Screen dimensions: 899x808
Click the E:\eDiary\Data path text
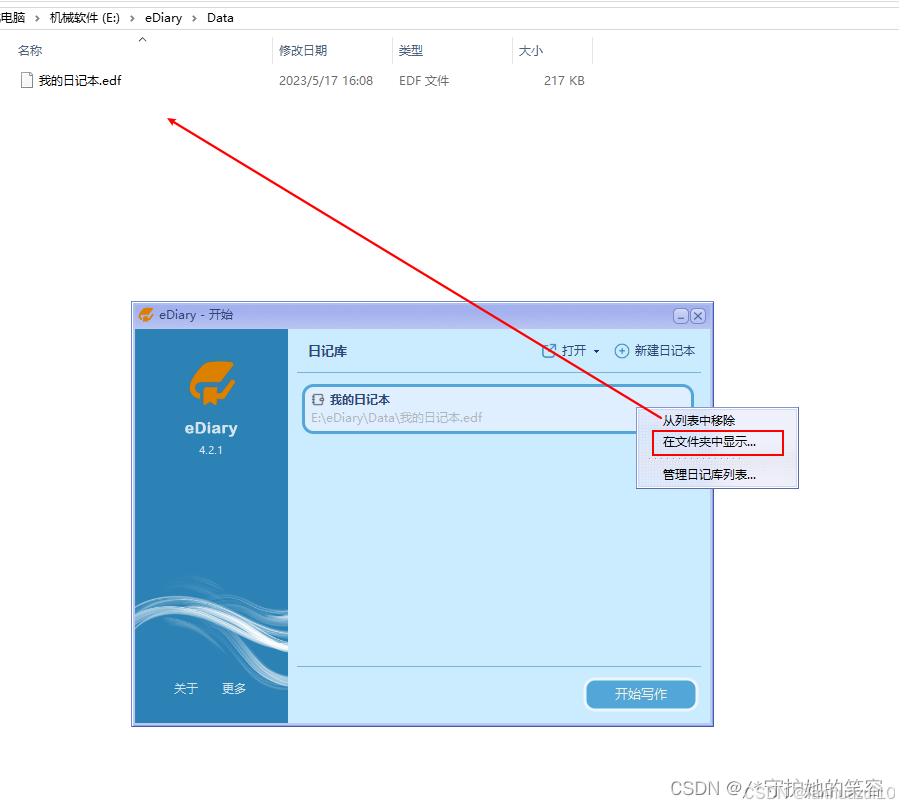coord(396,417)
